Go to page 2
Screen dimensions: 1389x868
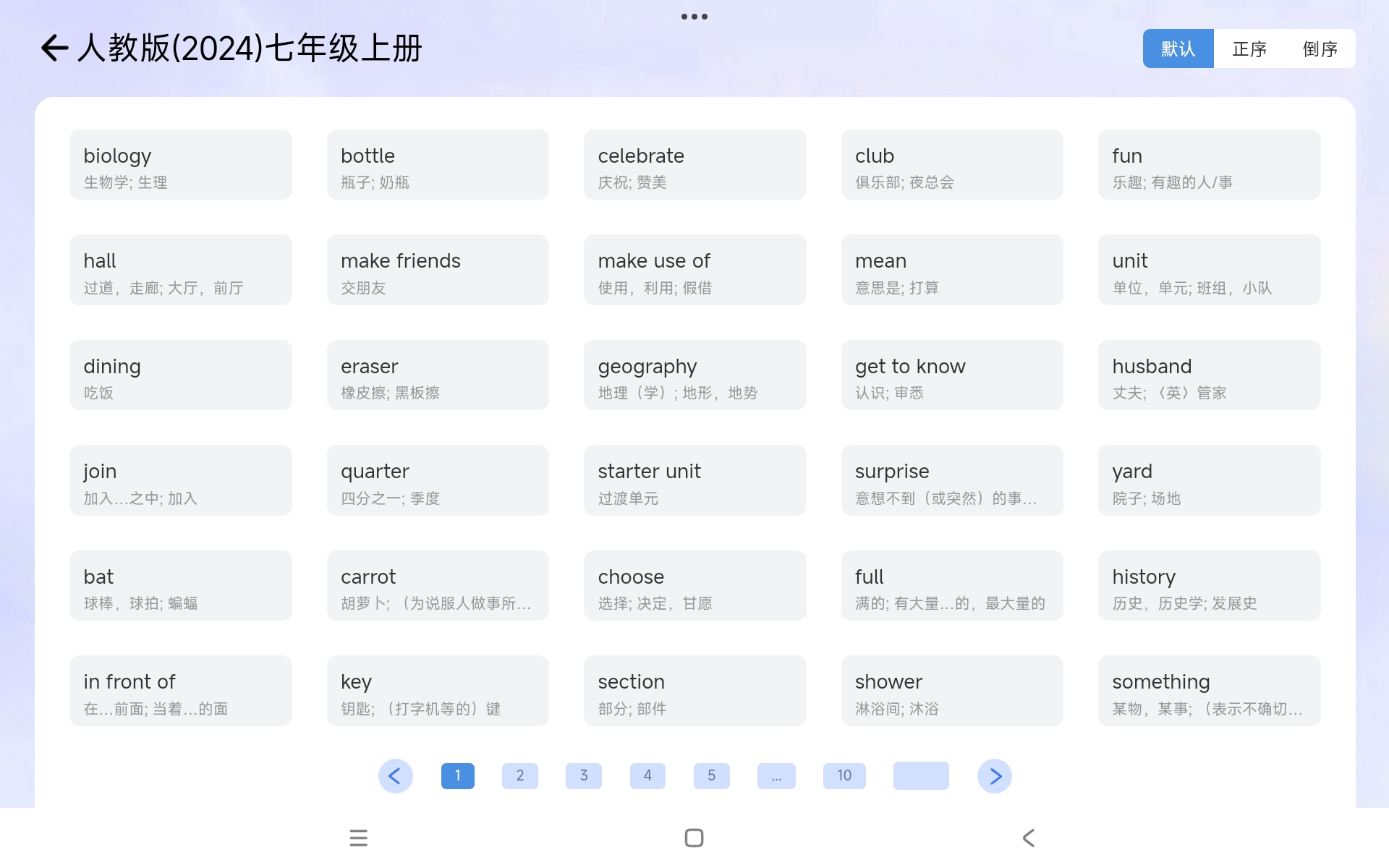[520, 776]
